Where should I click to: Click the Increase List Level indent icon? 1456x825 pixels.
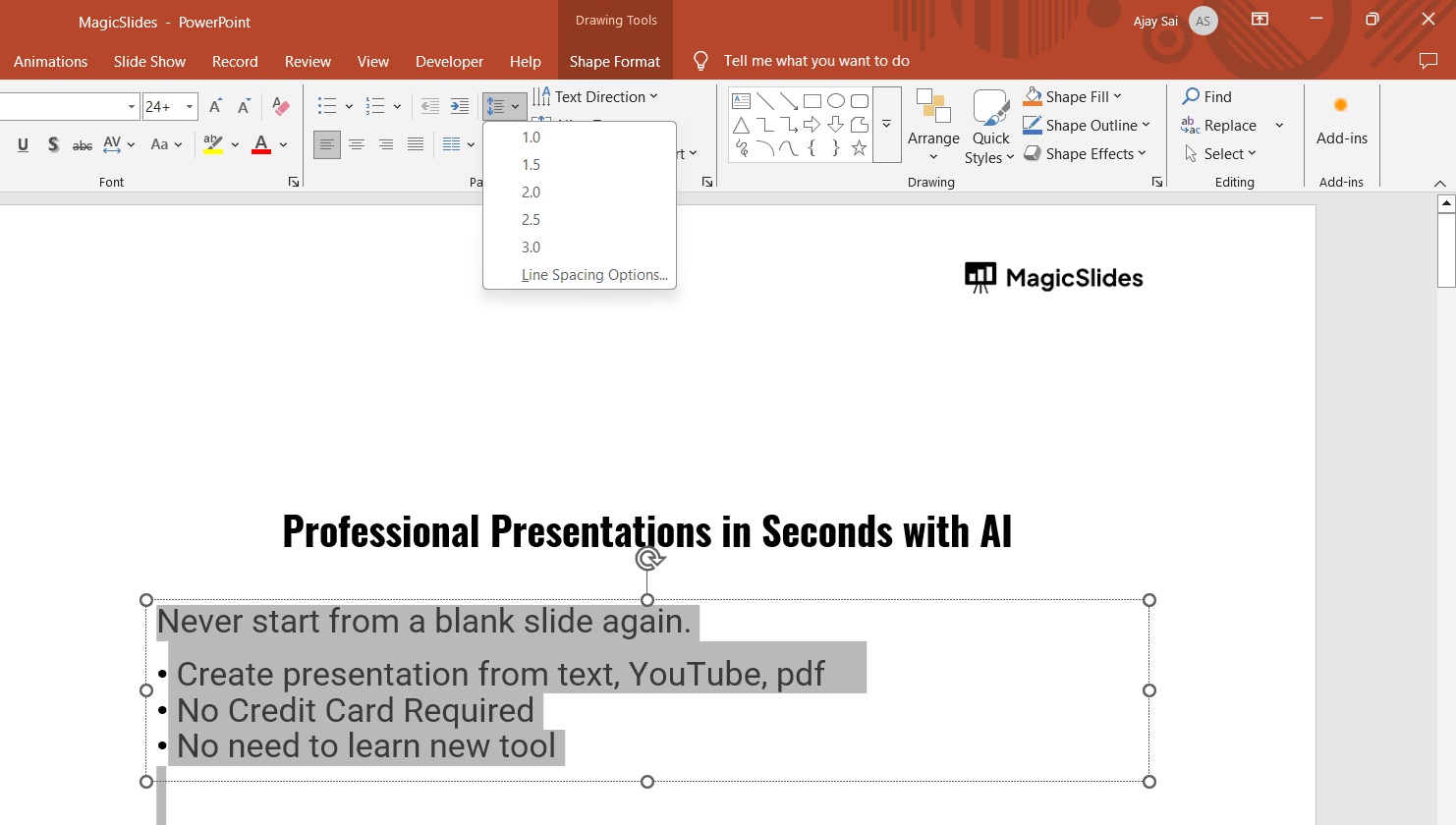click(x=459, y=106)
